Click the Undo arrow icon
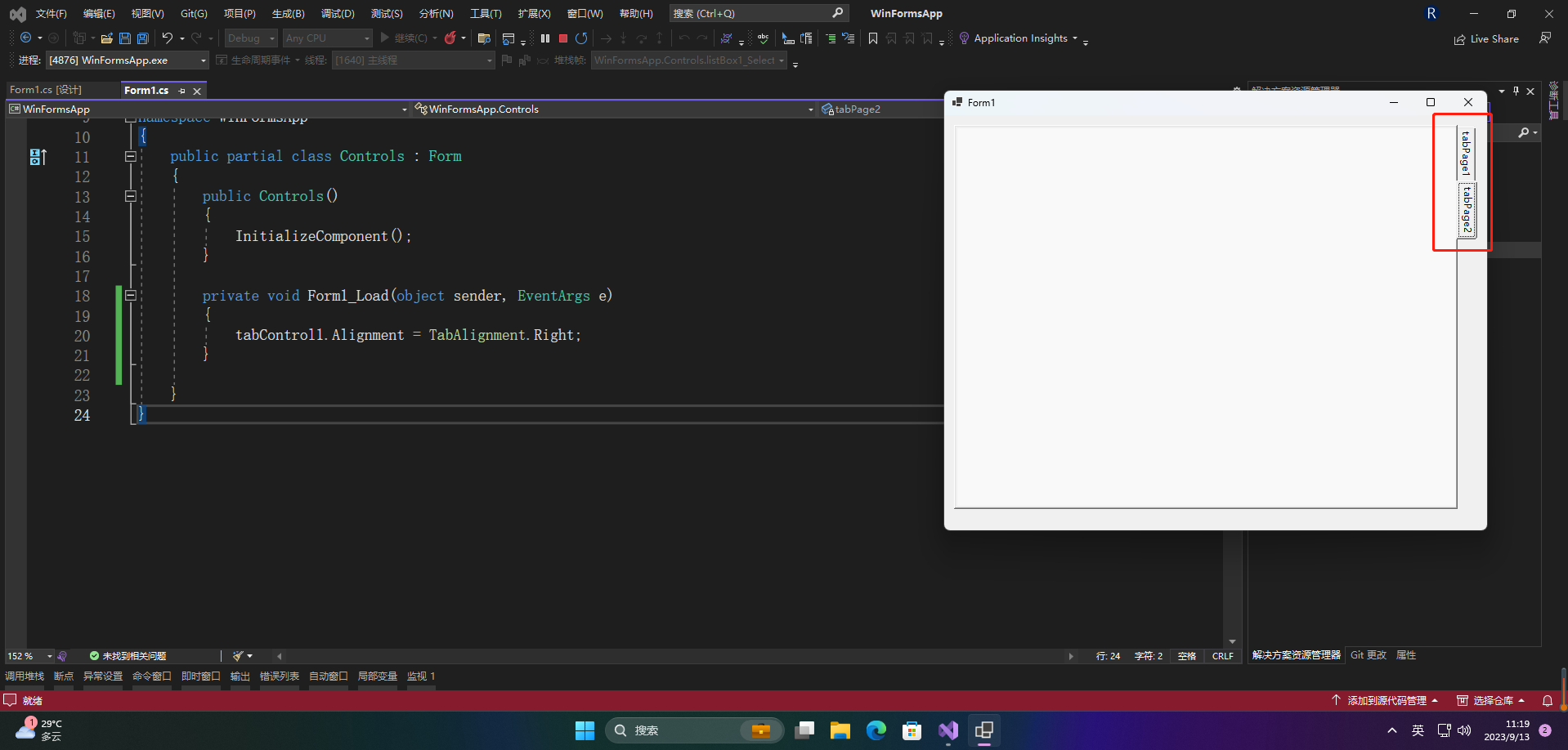1568x750 pixels. (x=168, y=38)
